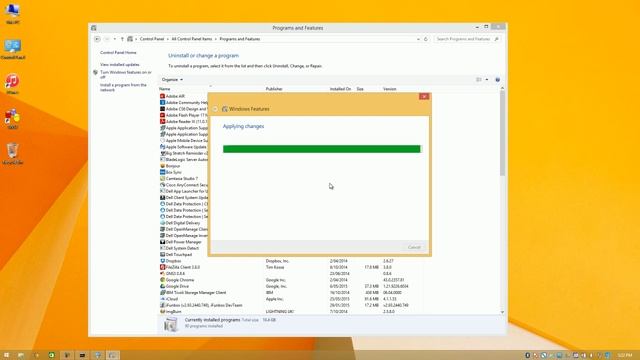Select the Dropbox program icon

162,261
